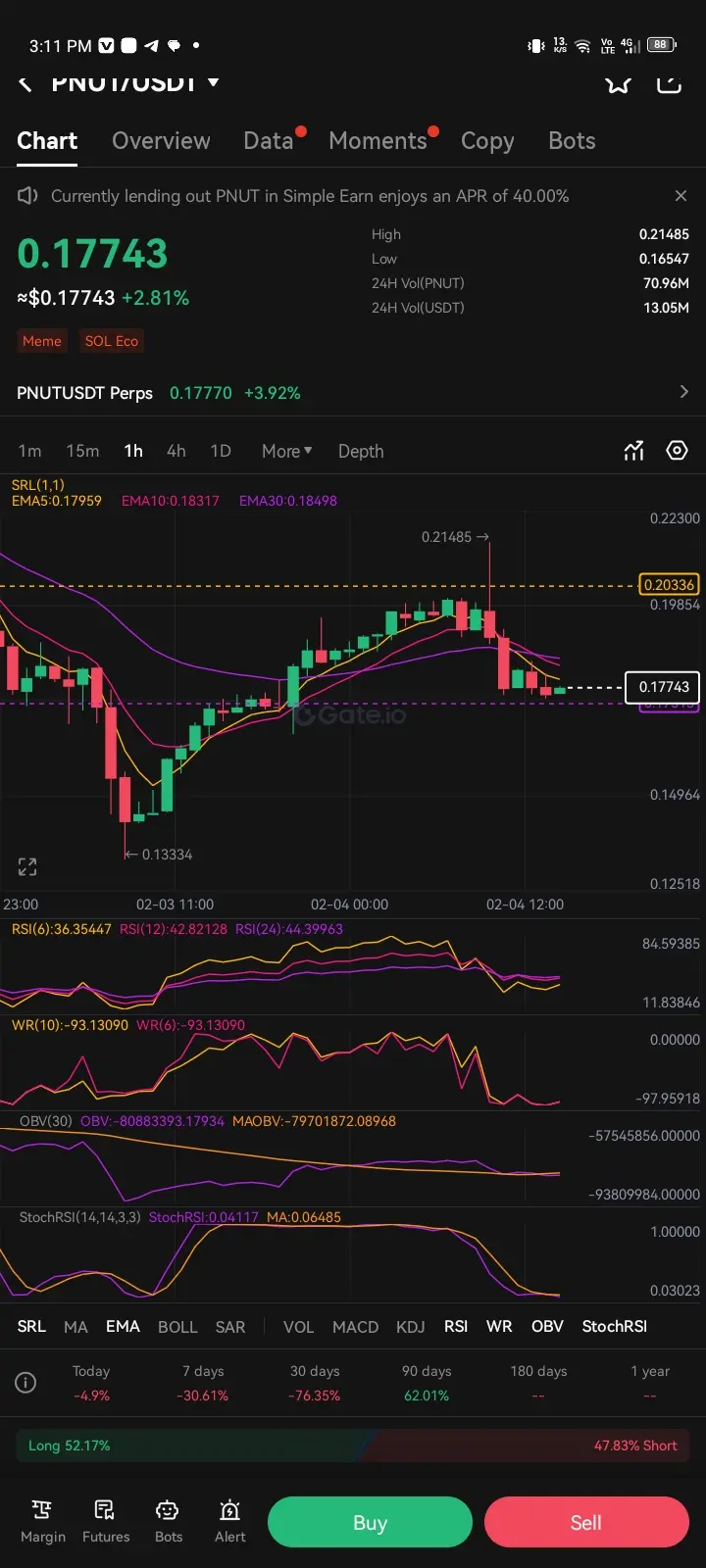706x1568 pixels.
Task: Toggle the SRL indicator
Action: (31, 1326)
